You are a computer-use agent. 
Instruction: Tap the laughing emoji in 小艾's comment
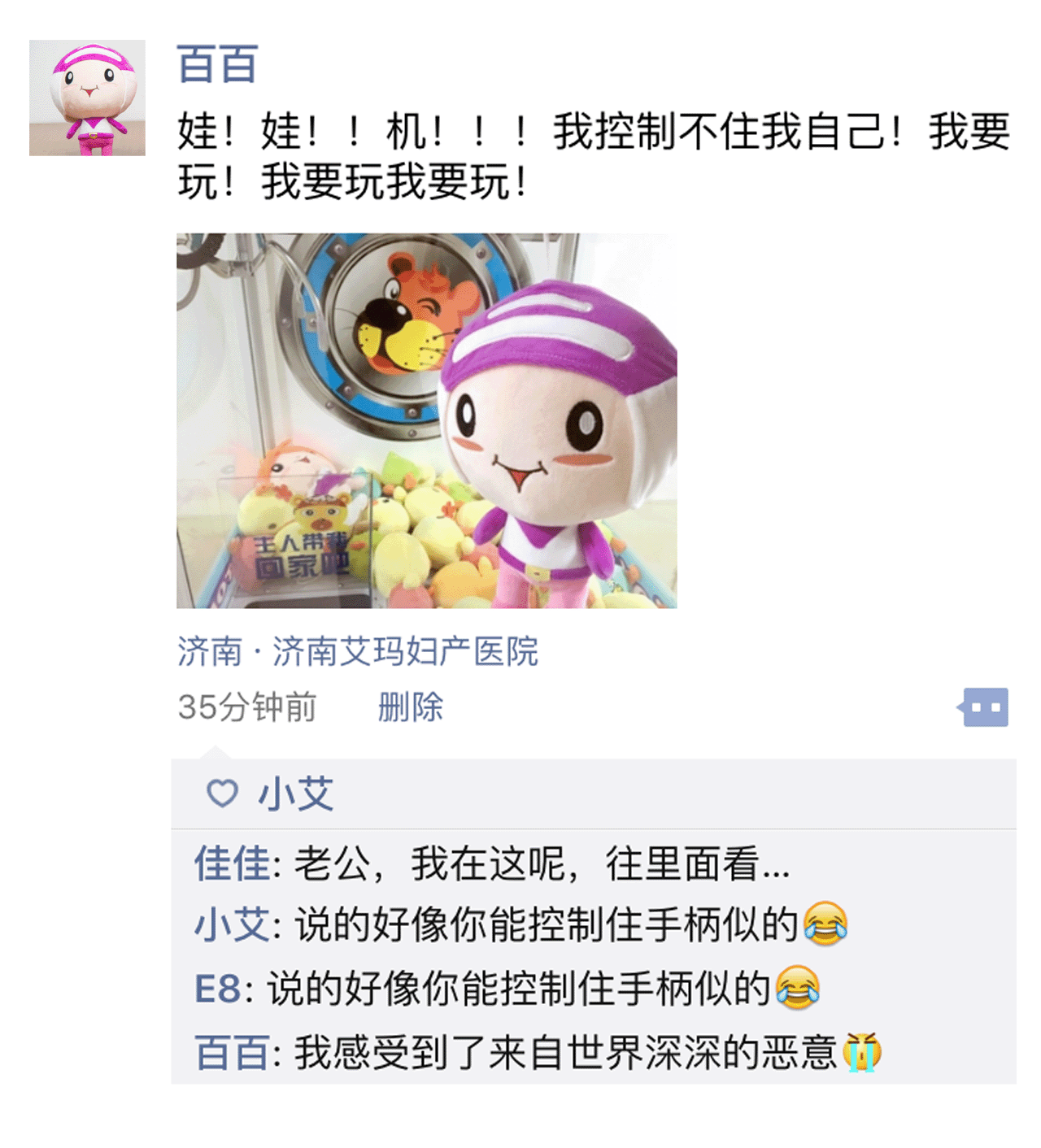click(x=825, y=924)
